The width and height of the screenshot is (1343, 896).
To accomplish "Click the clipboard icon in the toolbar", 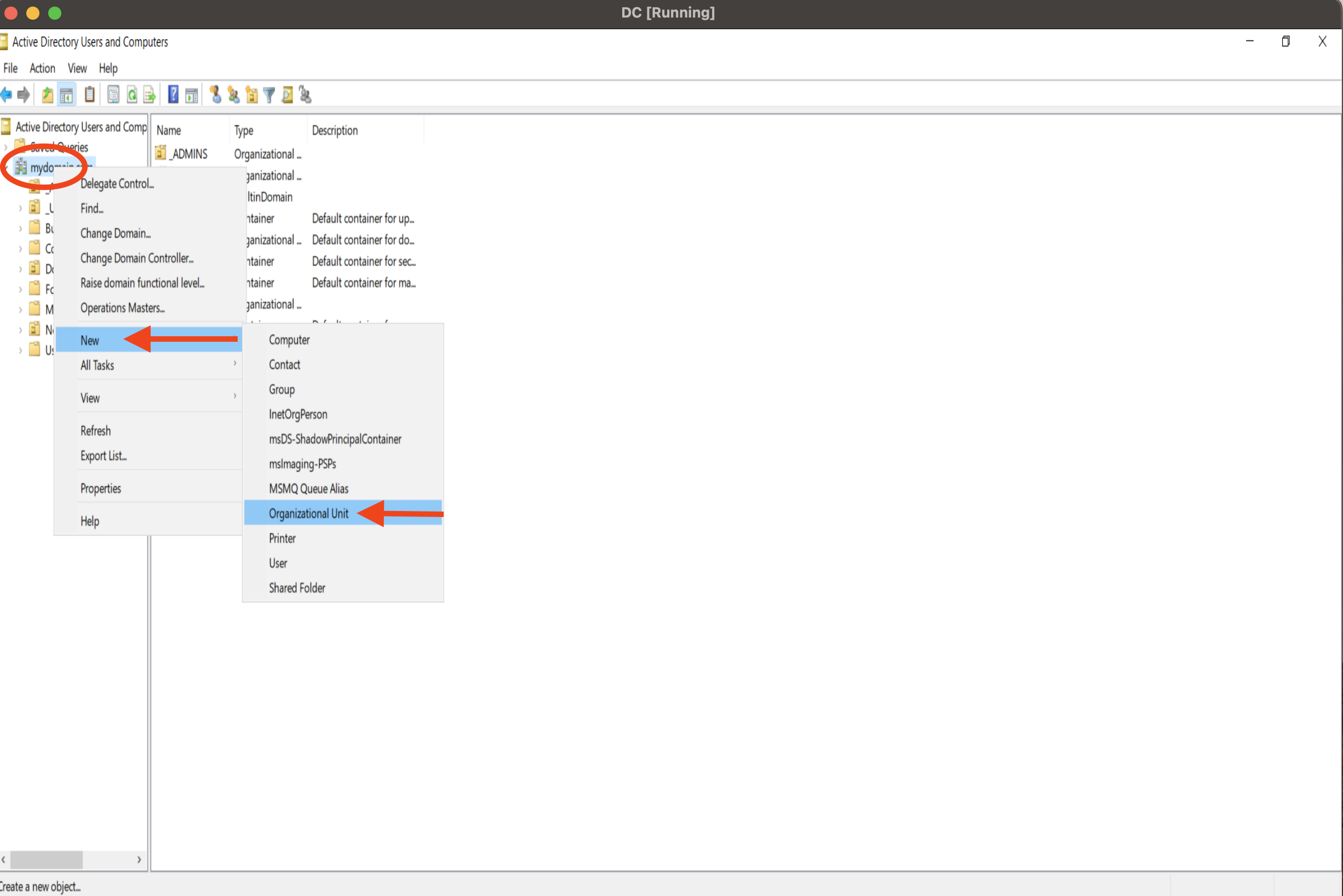I will (90, 94).
